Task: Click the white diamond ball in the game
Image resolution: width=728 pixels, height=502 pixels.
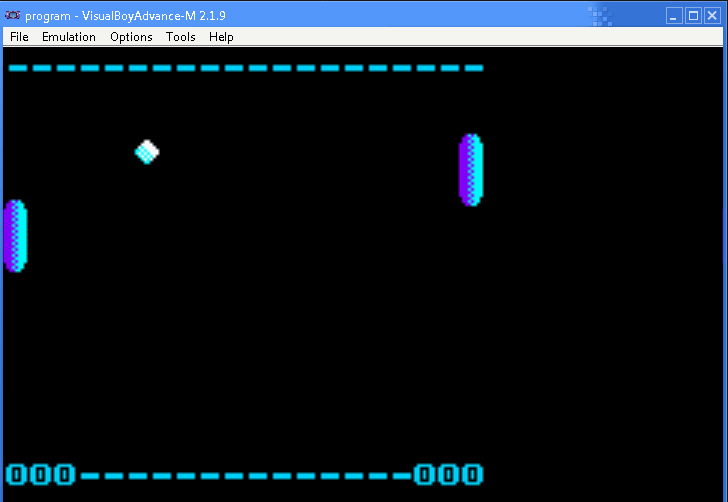Action: pyautogui.click(x=147, y=152)
